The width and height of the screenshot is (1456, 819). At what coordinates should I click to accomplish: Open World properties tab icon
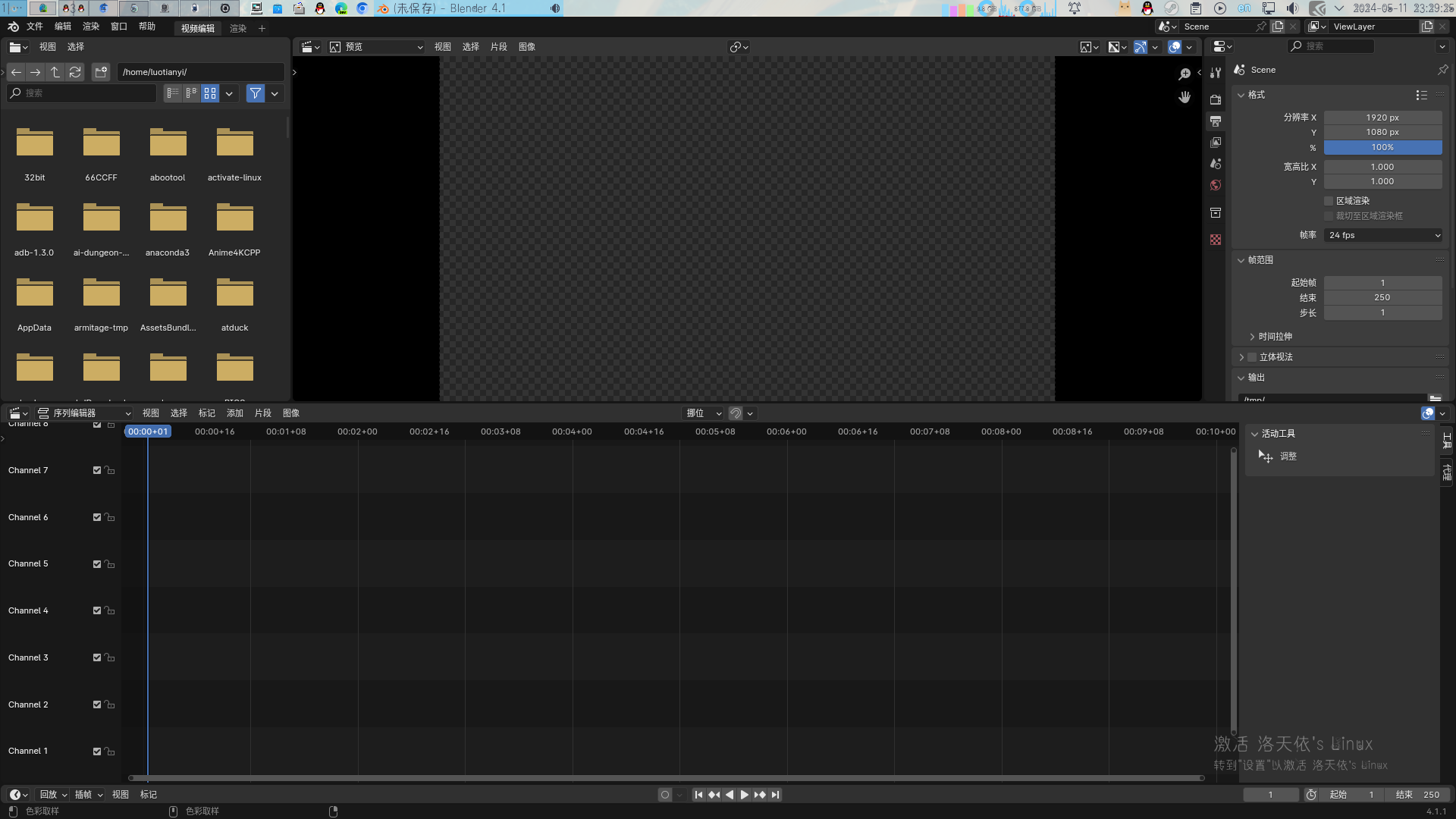[x=1216, y=186]
